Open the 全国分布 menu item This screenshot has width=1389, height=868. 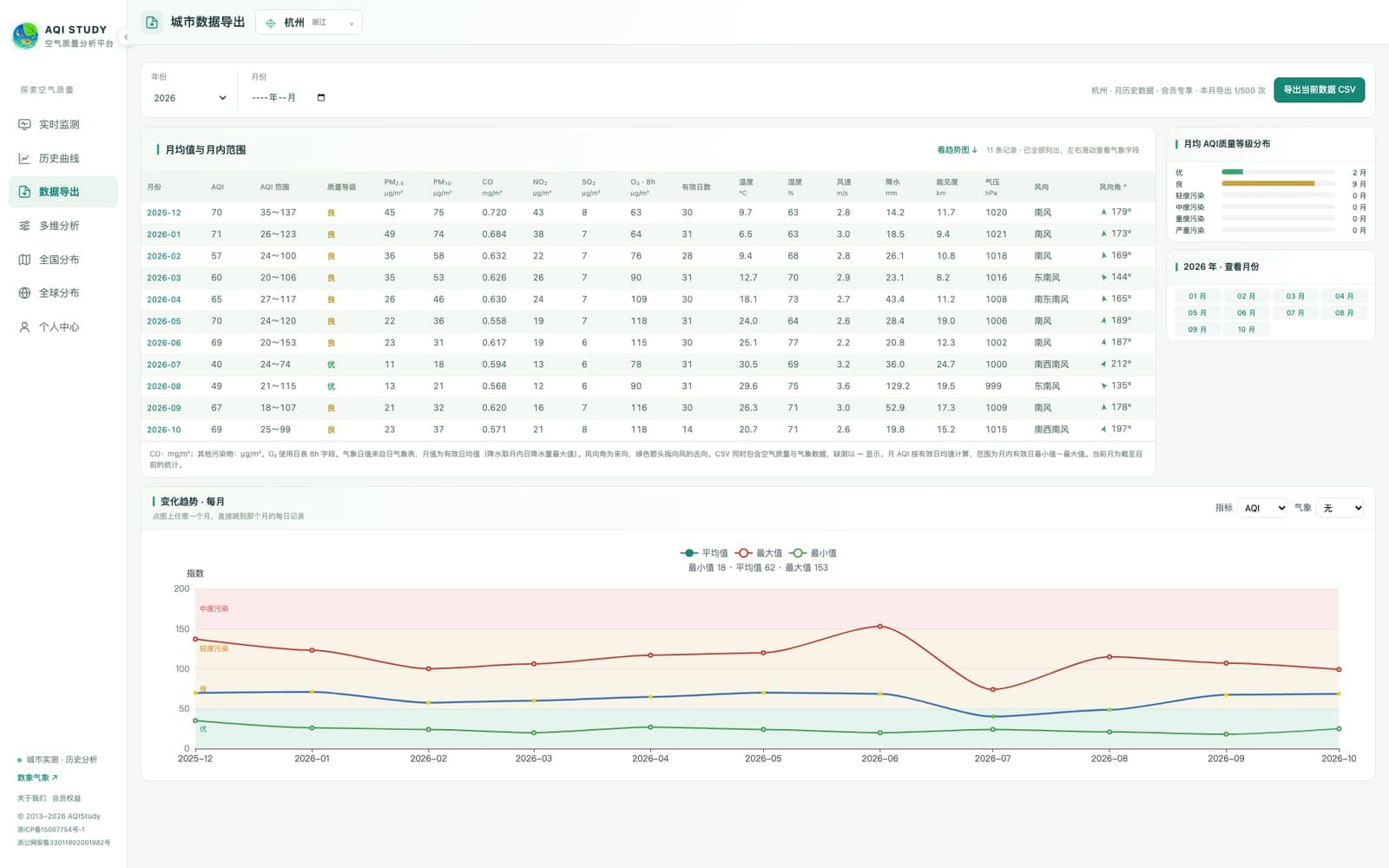click(63, 260)
